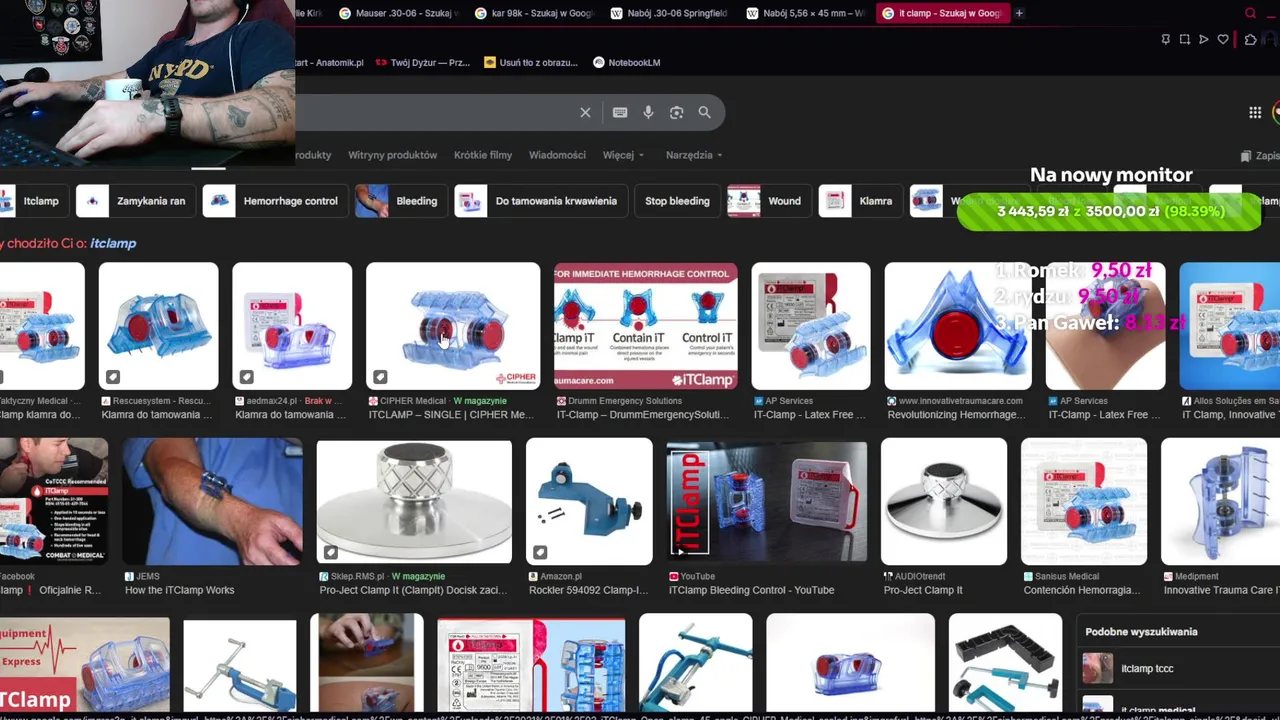Image resolution: width=1280 pixels, height=720 pixels.
Task: Open the NotebookLM bookmark
Action: pyautogui.click(x=627, y=62)
